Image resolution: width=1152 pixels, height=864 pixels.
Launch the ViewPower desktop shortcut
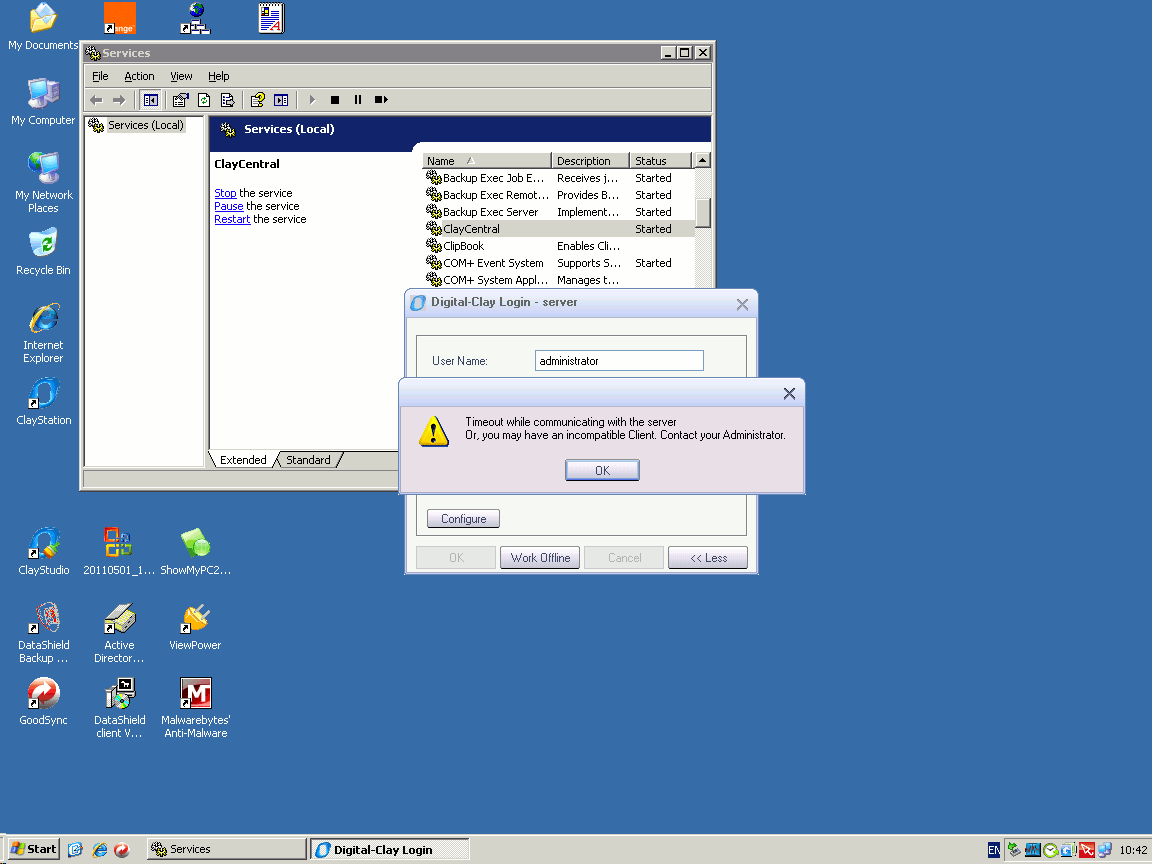pyautogui.click(x=195, y=627)
